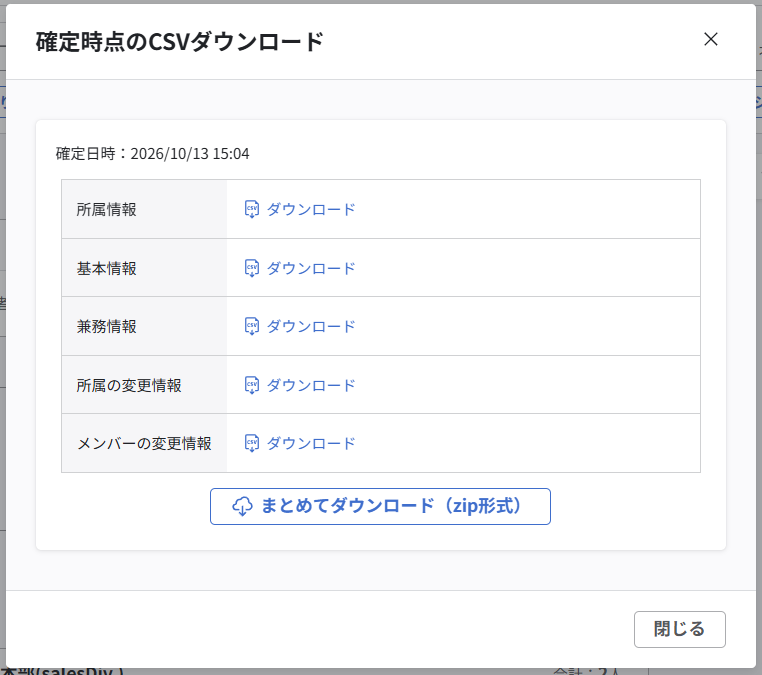Click the cloud download icon in the zip button
The image size is (762, 675).
242,506
